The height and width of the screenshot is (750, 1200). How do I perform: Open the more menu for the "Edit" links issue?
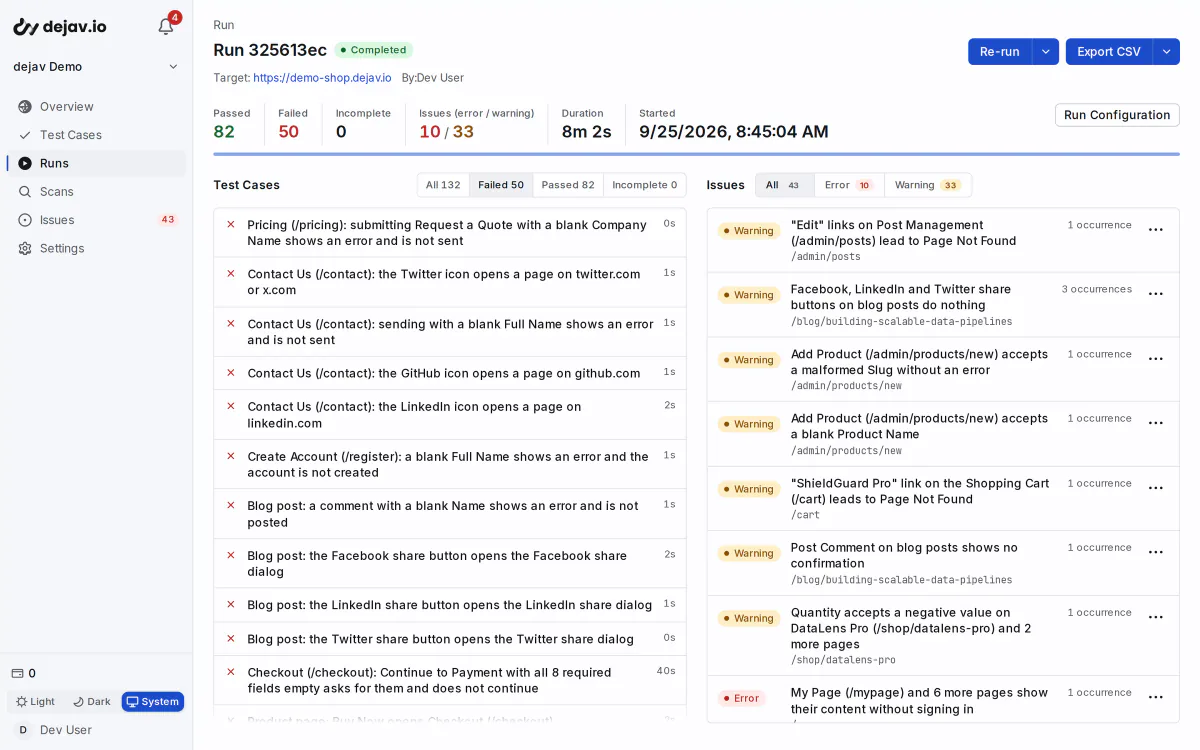point(1155,230)
